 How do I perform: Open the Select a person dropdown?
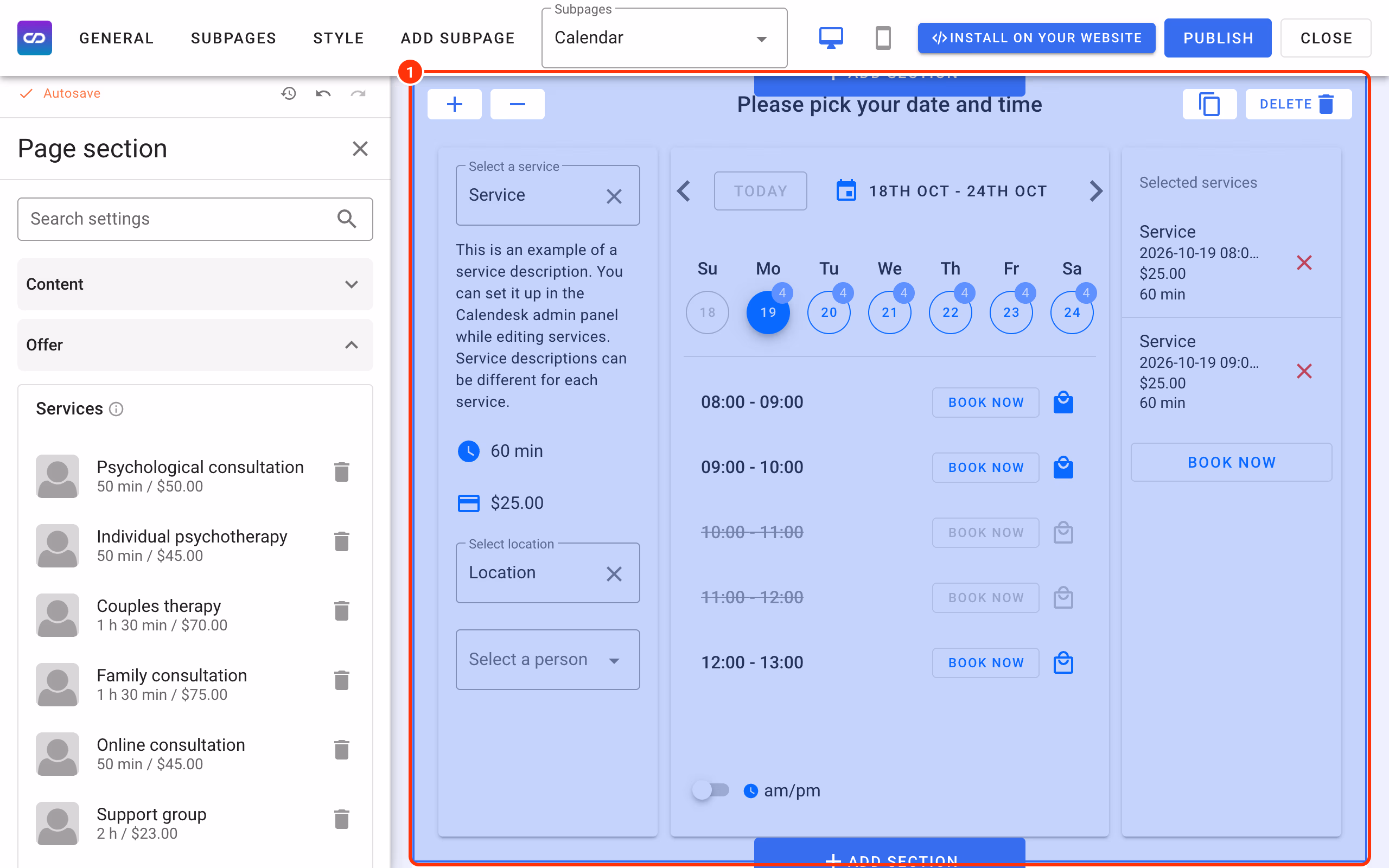tap(547, 660)
